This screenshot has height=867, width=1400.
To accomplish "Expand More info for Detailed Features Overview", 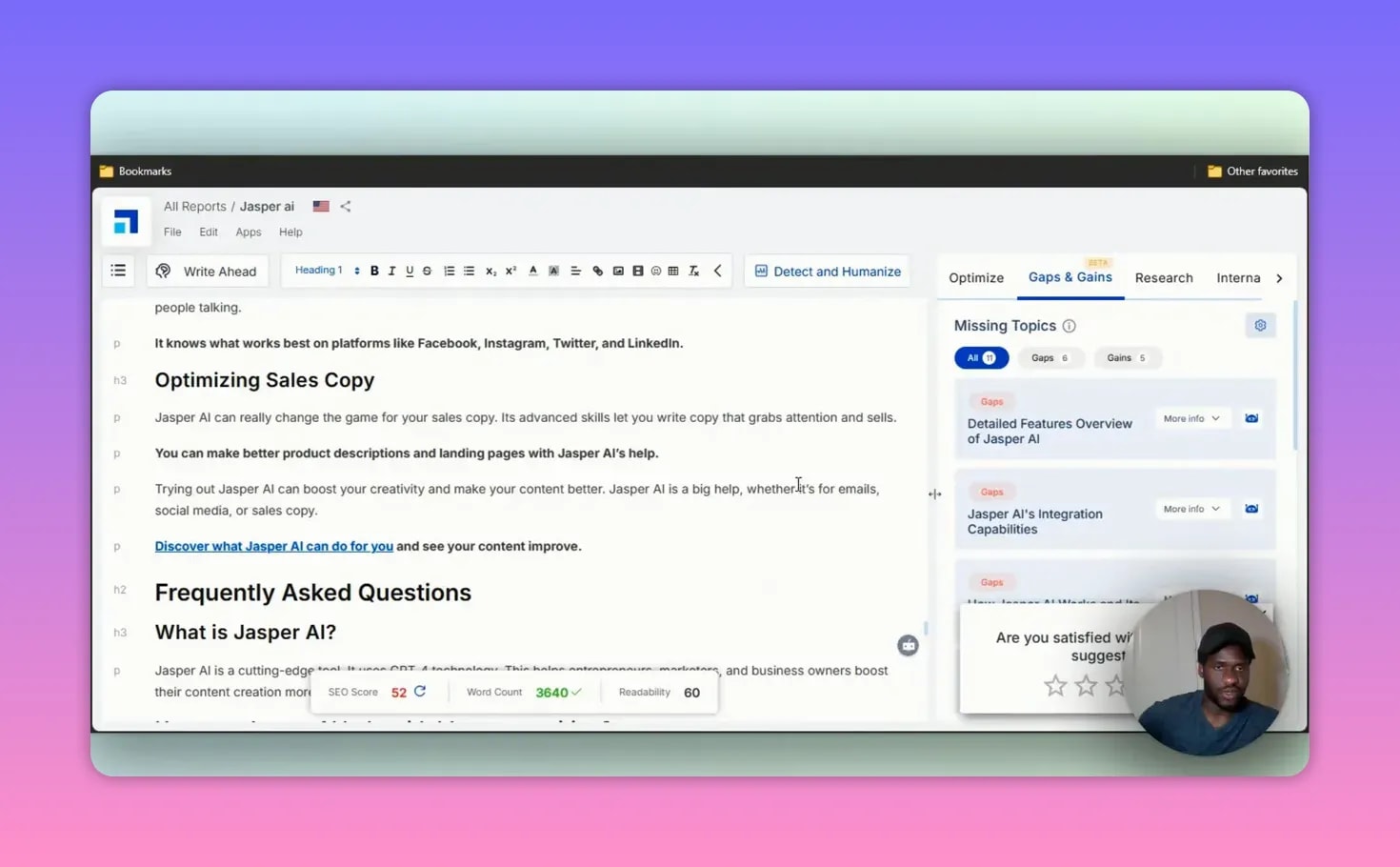I will tap(1191, 419).
